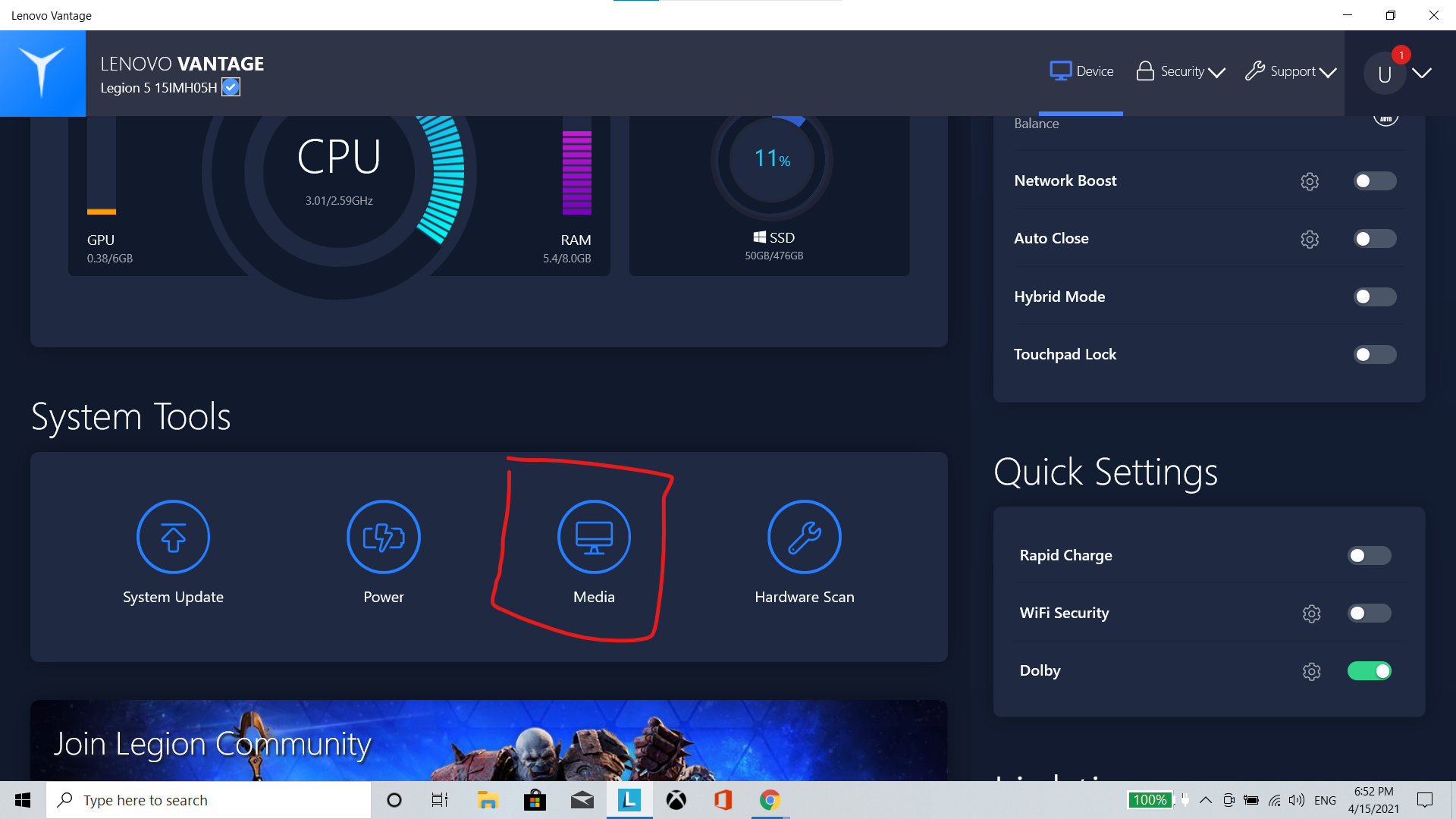The image size is (1456, 819).
Task: Click the Cortana circle taskbar icon
Action: coord(394,800)
